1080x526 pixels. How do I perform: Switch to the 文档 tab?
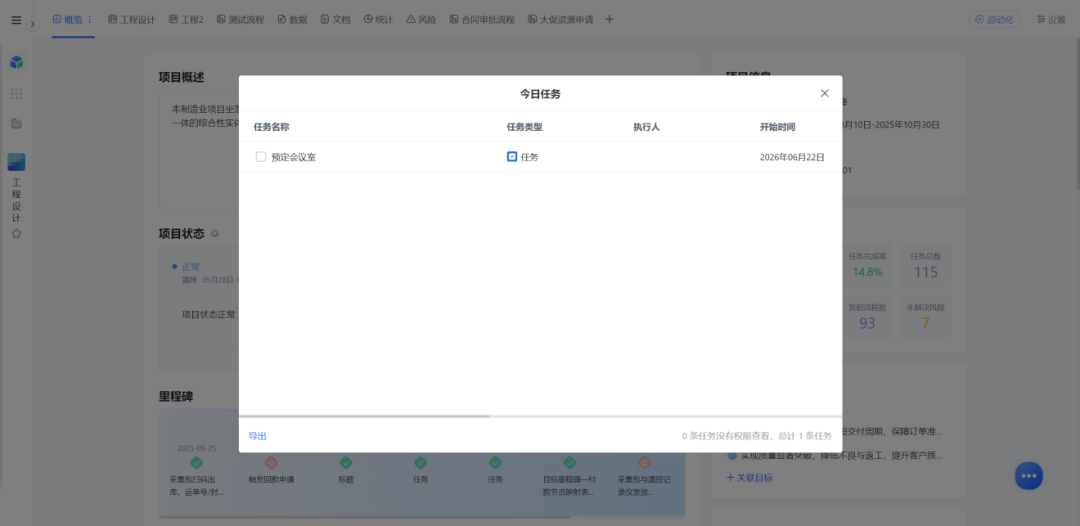(335, 19)
